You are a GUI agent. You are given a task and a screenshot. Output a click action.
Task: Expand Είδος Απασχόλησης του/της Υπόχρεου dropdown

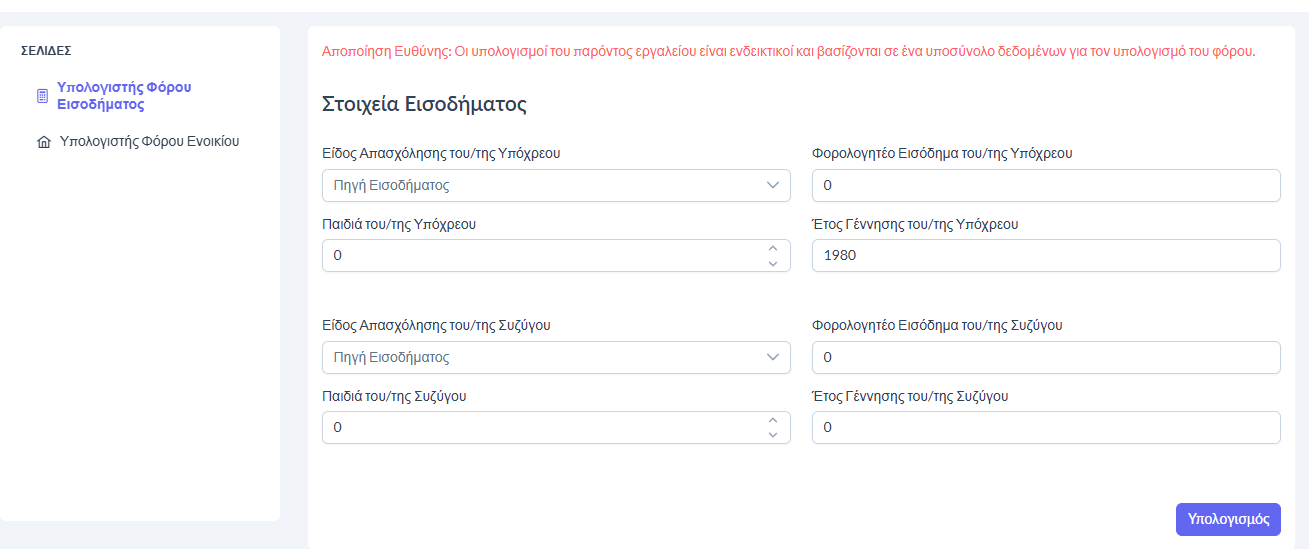(556, 185)
